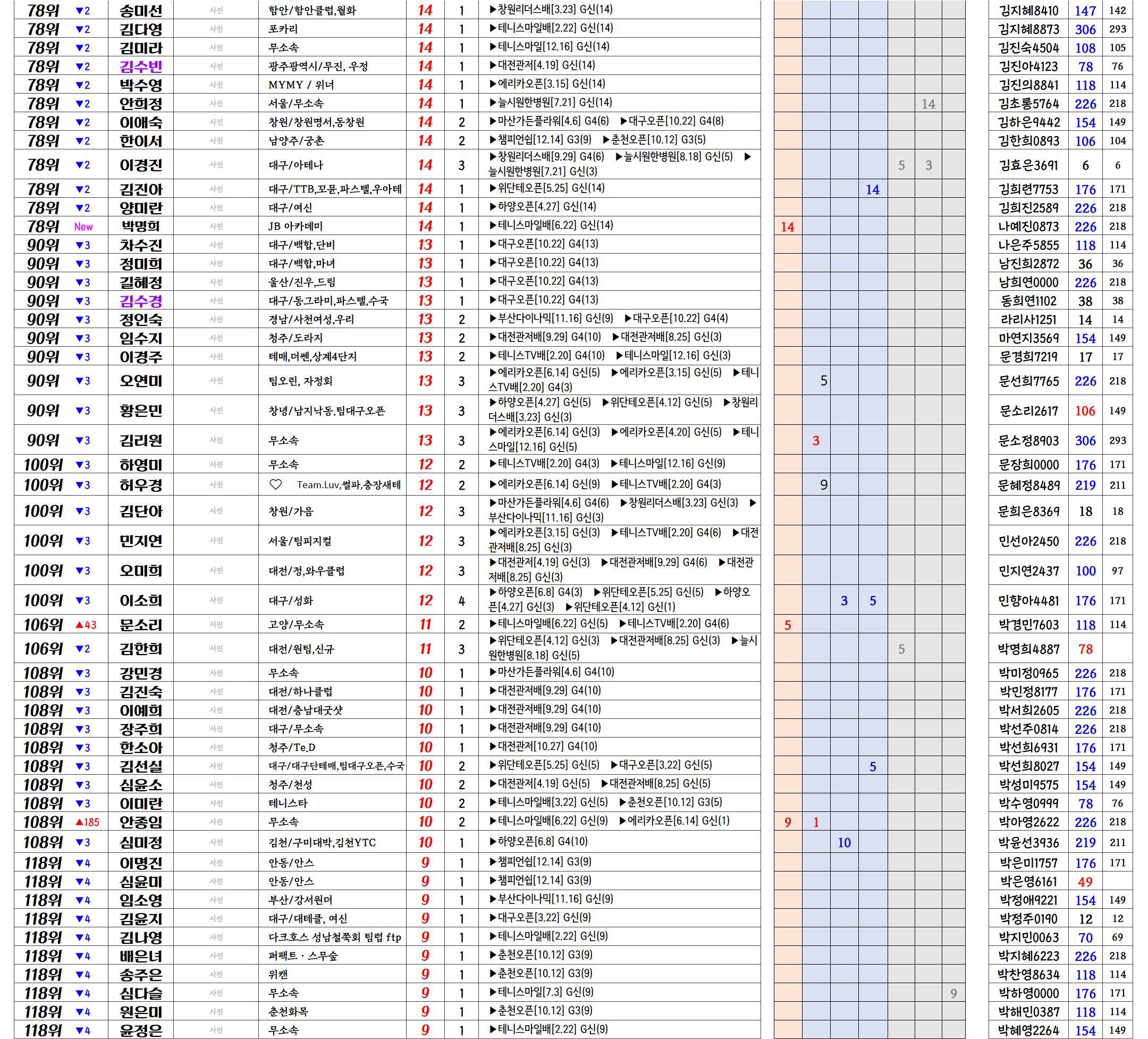Open the purple 김수경 player name link

click(x=141, y=301)
